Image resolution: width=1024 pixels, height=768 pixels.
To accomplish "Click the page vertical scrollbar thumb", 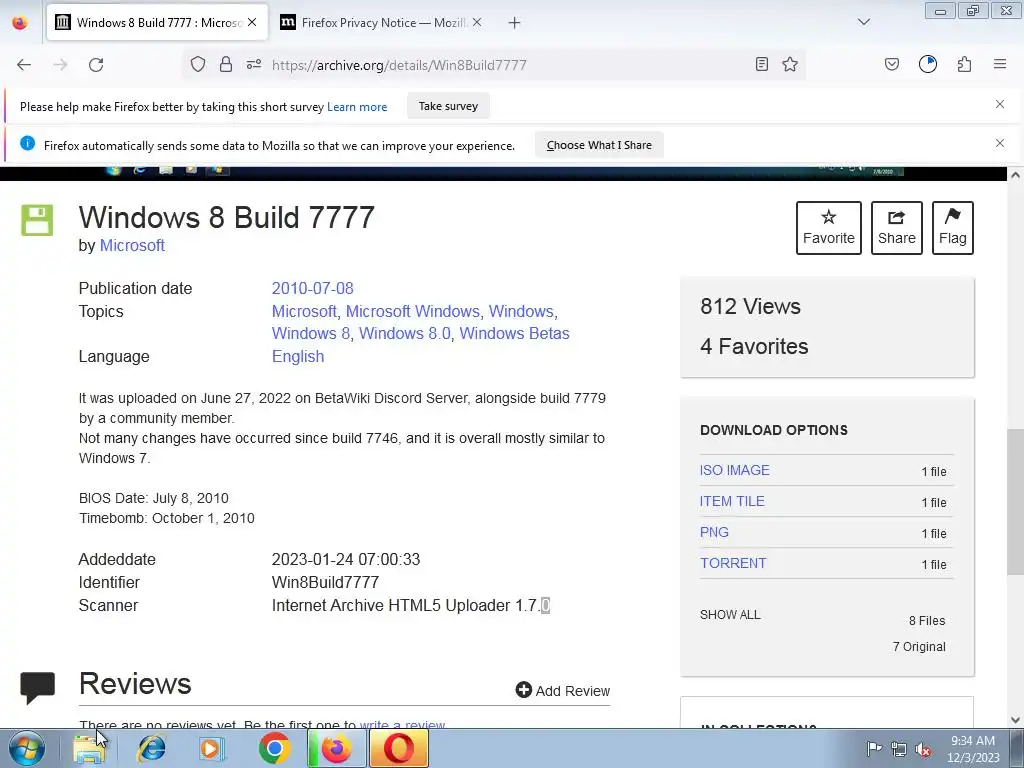I will (1015, 502).
